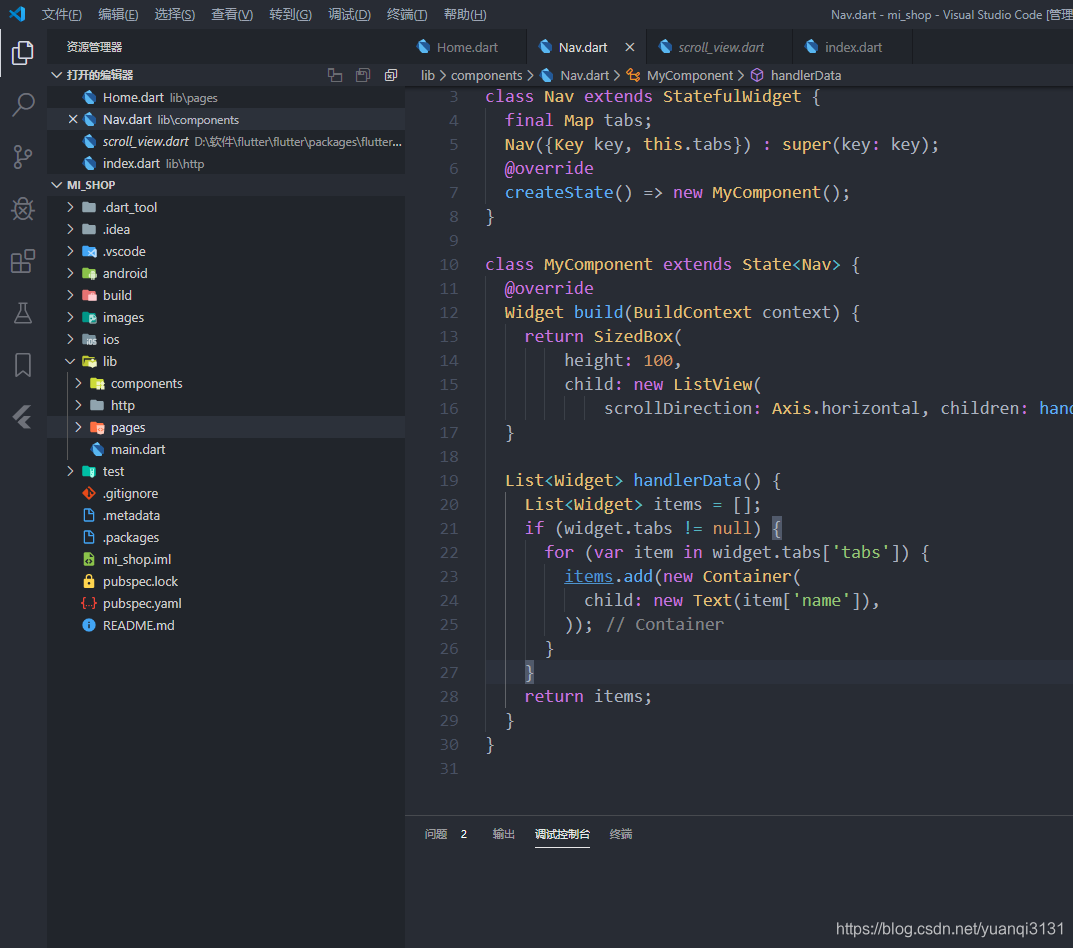Screen dimensions: 1073x948
Task: Open the Bookmarks view icon
Action: point(23,365)
